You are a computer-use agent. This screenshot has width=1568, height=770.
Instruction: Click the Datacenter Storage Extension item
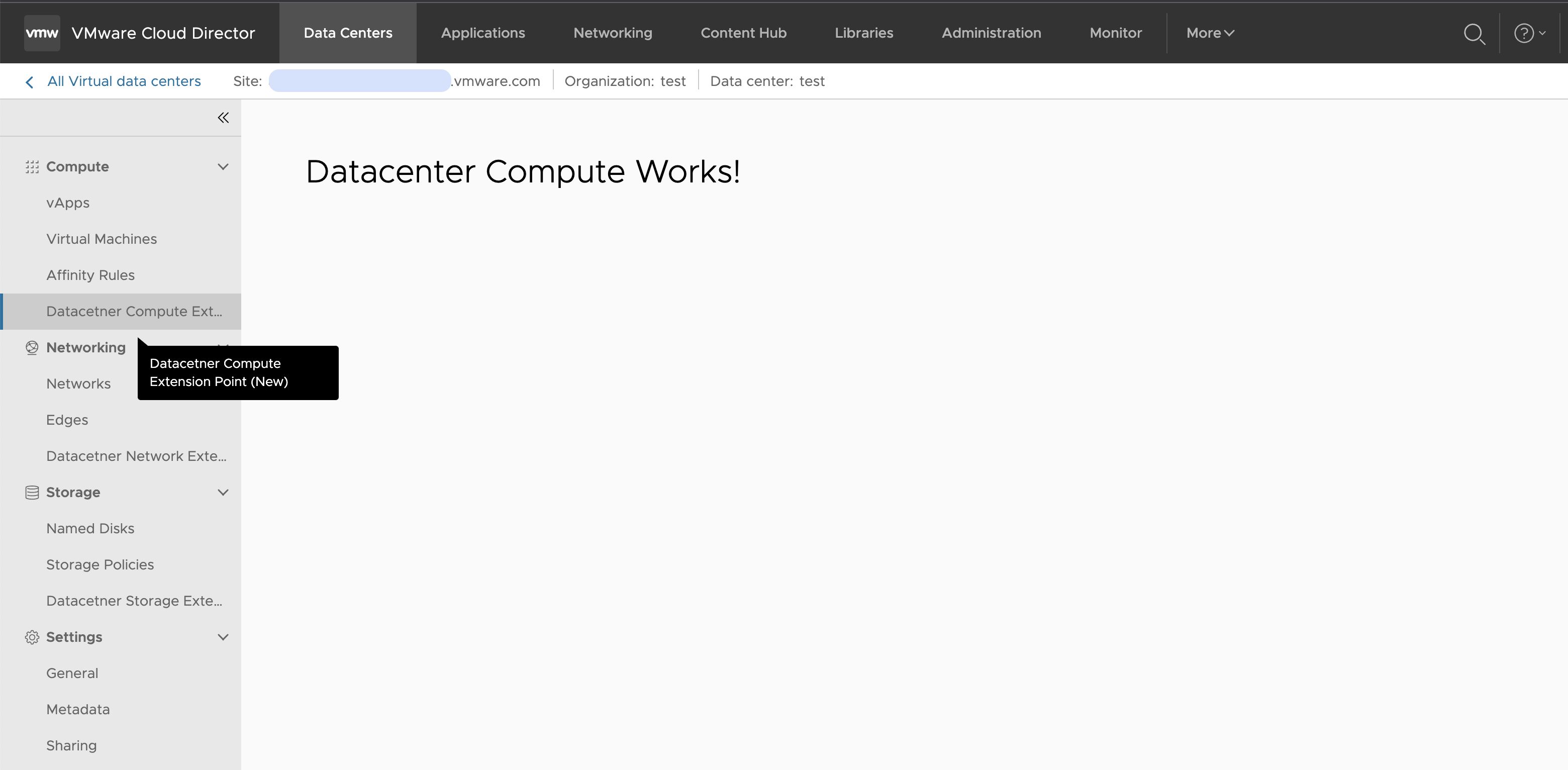click(x=134, y=601)
